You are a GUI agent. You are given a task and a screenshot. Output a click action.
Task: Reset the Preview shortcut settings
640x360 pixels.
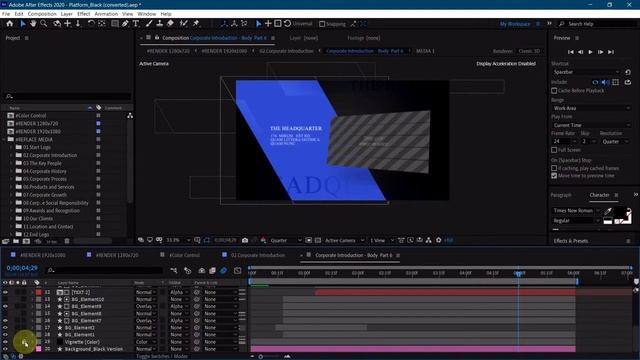(x=628, y=72)
